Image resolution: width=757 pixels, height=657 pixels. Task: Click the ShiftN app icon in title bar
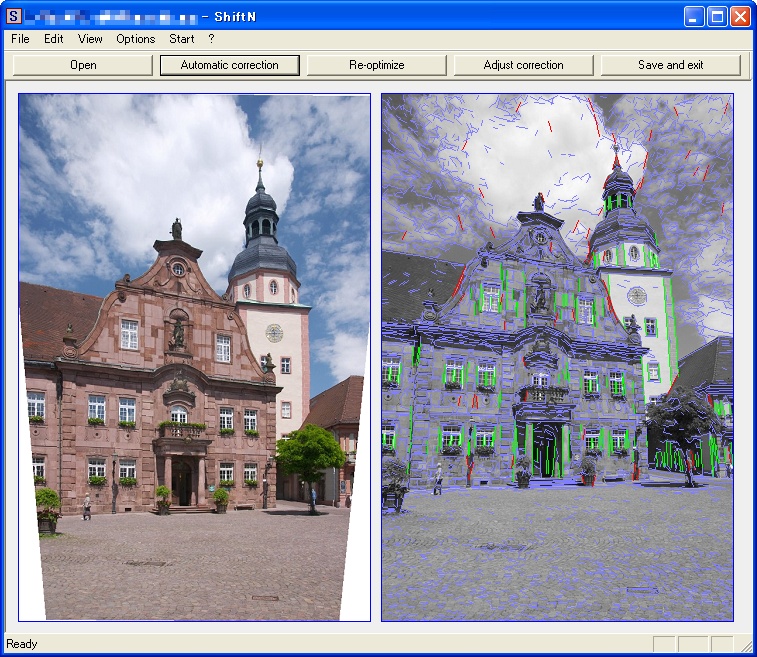point(14,16)
